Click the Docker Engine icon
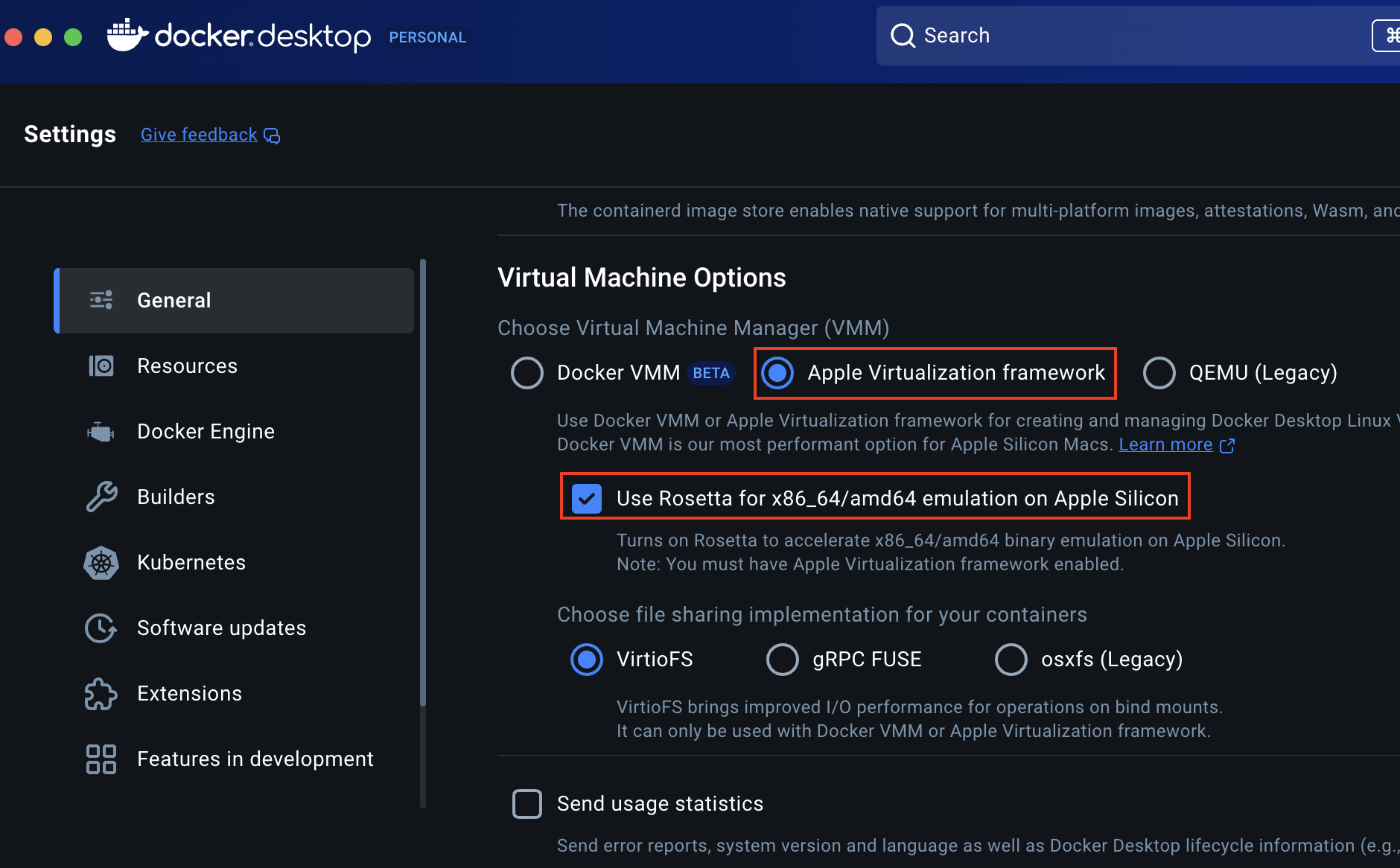This screenshot has width=1400, height=868. [x=101, y=431]
